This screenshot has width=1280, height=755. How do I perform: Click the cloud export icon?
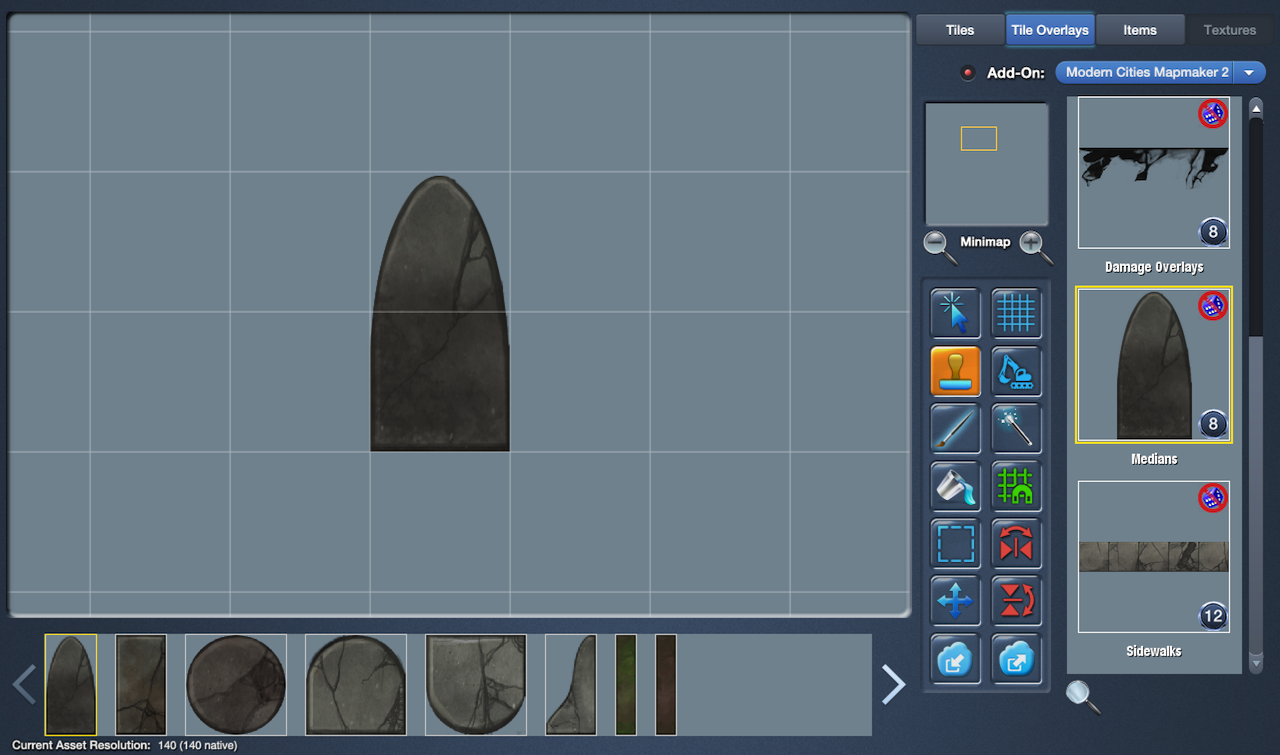pos(1016,659)
